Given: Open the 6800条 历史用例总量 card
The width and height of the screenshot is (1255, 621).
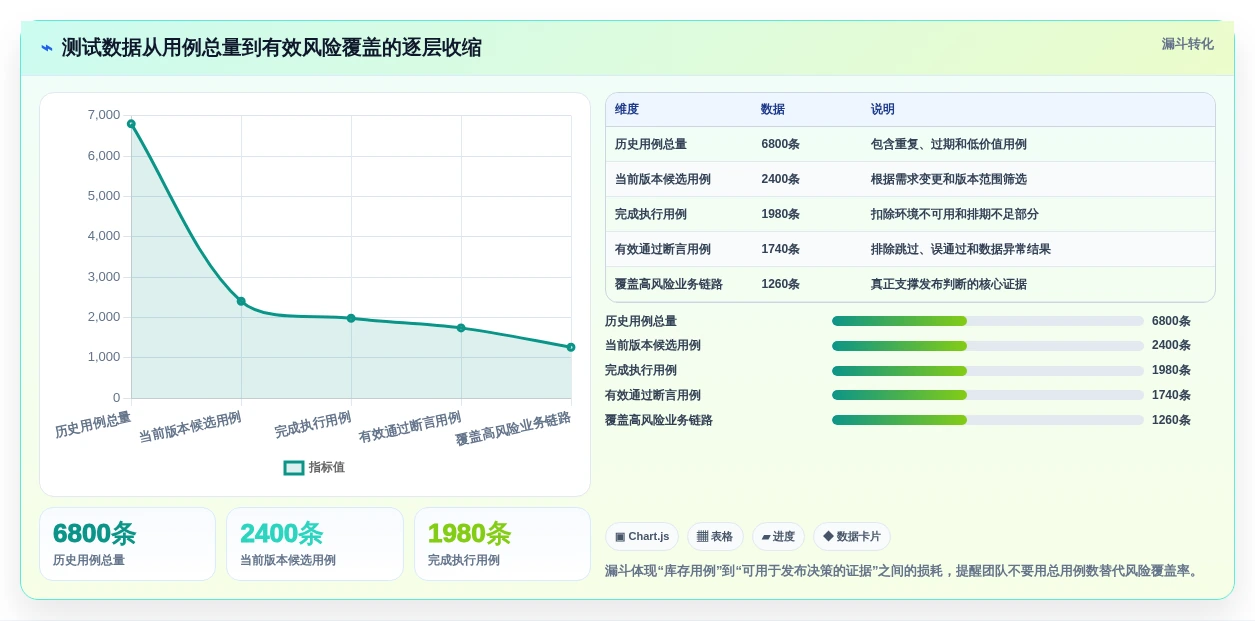Looking at the screenshot, I should [x=127, y=544].
